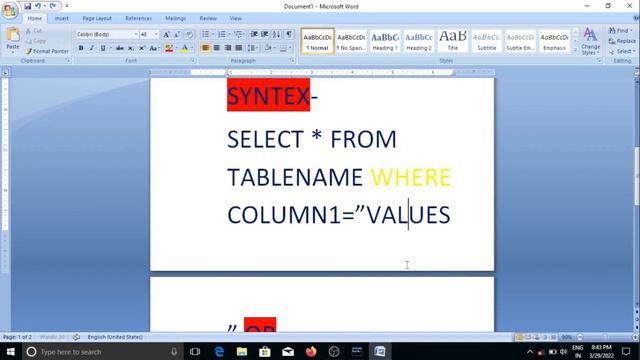640x360 pixels.
Task: Apply the Title style
Action: [453, 41]
